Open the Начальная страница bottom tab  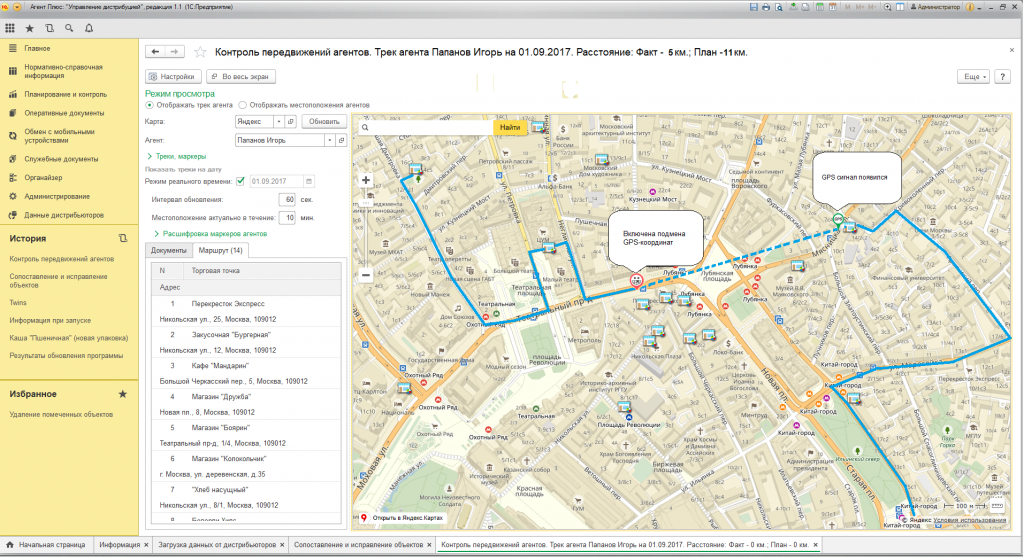pyautogui.click(x=46, y=544)
